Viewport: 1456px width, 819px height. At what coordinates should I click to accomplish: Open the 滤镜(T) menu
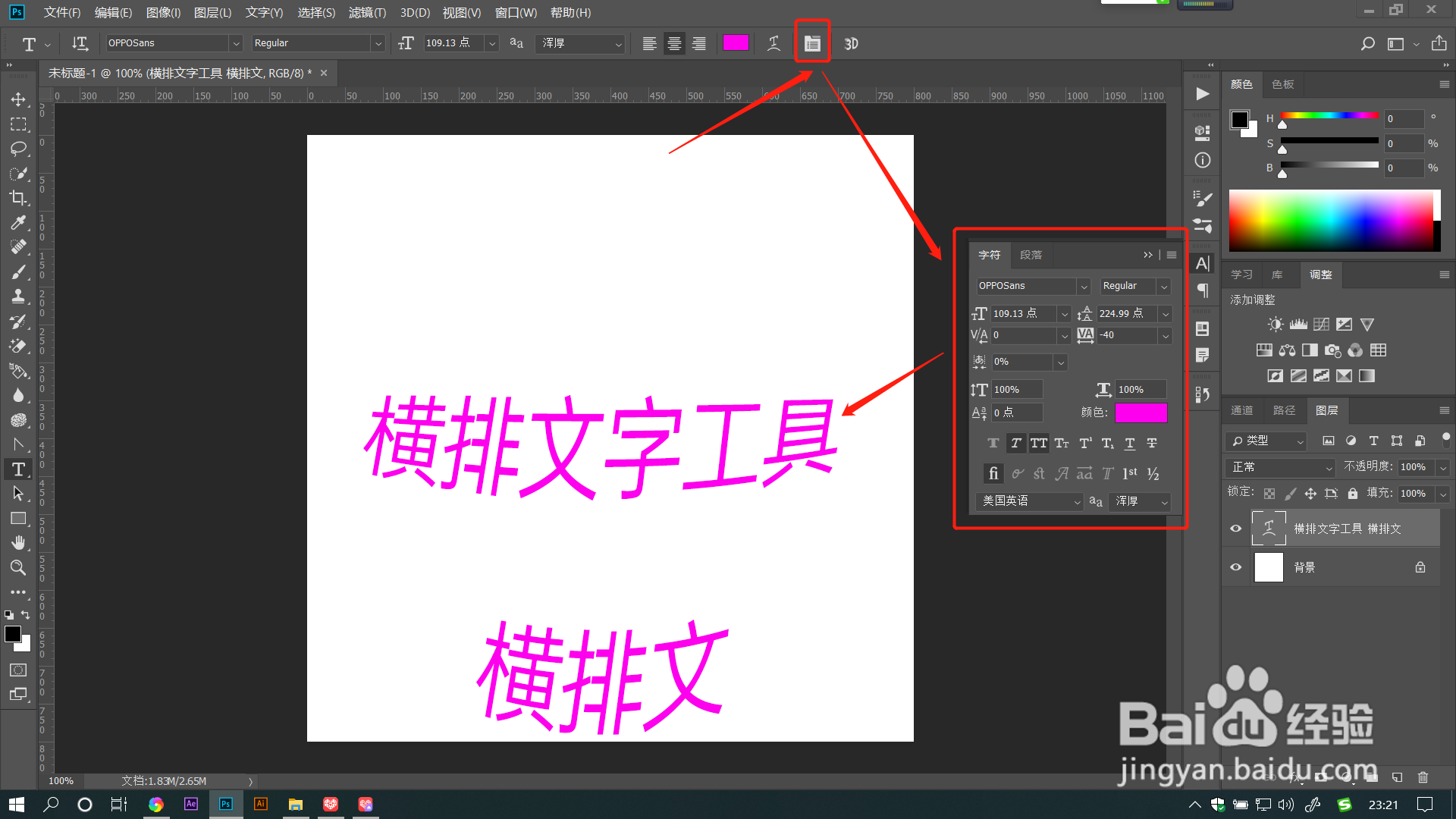pyautogui.click(x=367, y=12)
